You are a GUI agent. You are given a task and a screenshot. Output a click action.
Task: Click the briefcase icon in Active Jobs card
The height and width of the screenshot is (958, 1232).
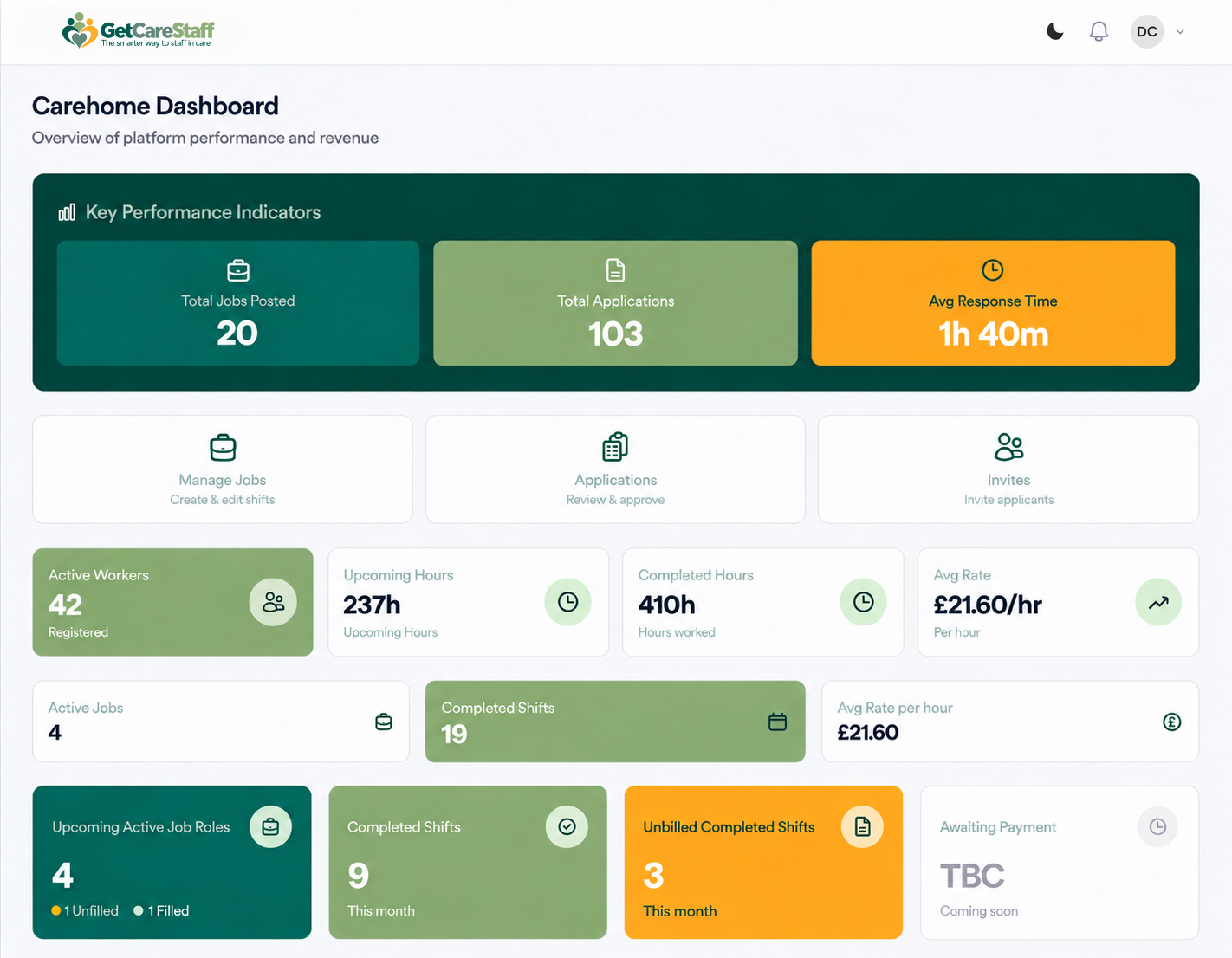384,722
